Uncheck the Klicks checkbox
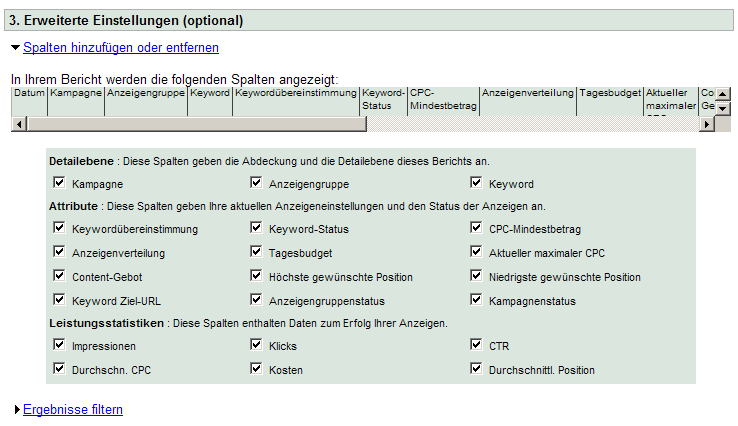 click(257, 345)
